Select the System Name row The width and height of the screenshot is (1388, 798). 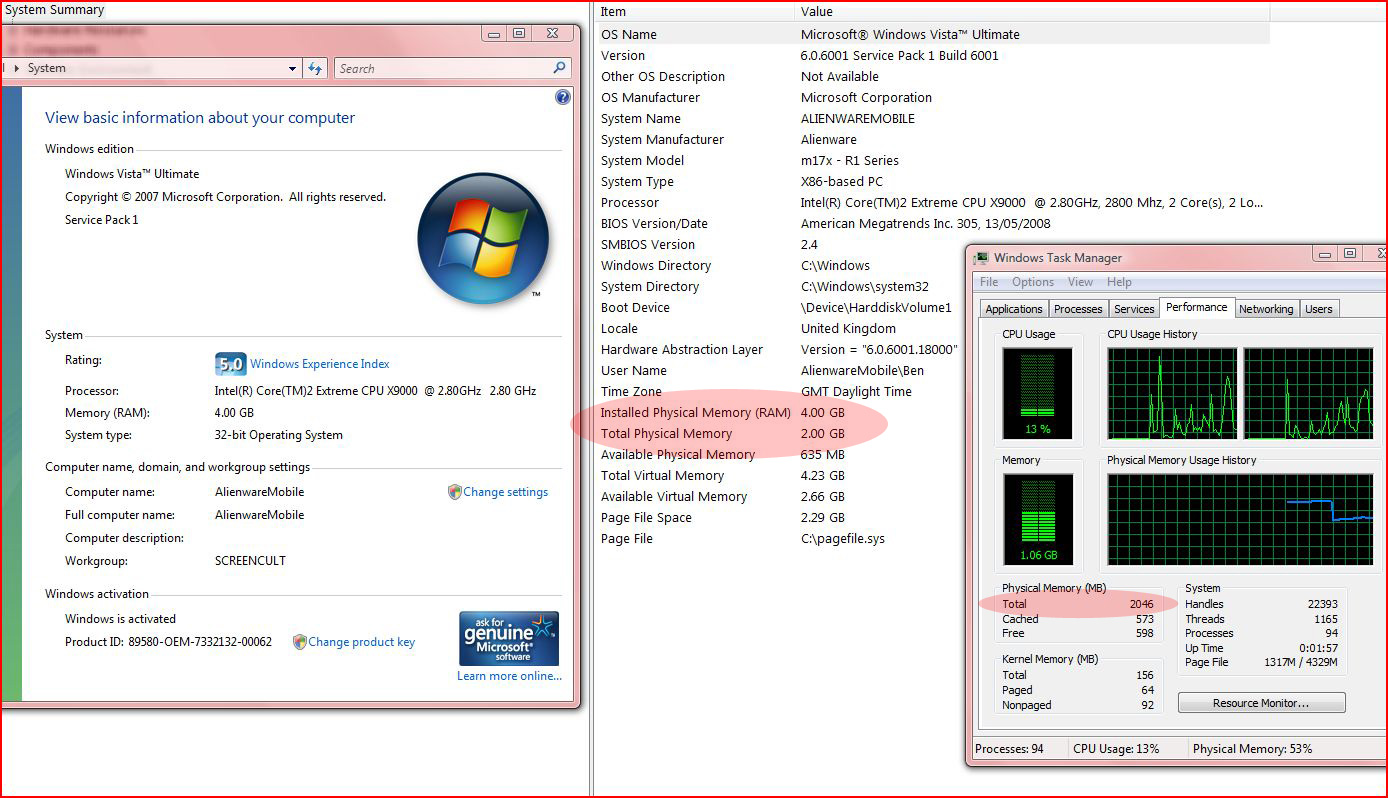[933, 118]
